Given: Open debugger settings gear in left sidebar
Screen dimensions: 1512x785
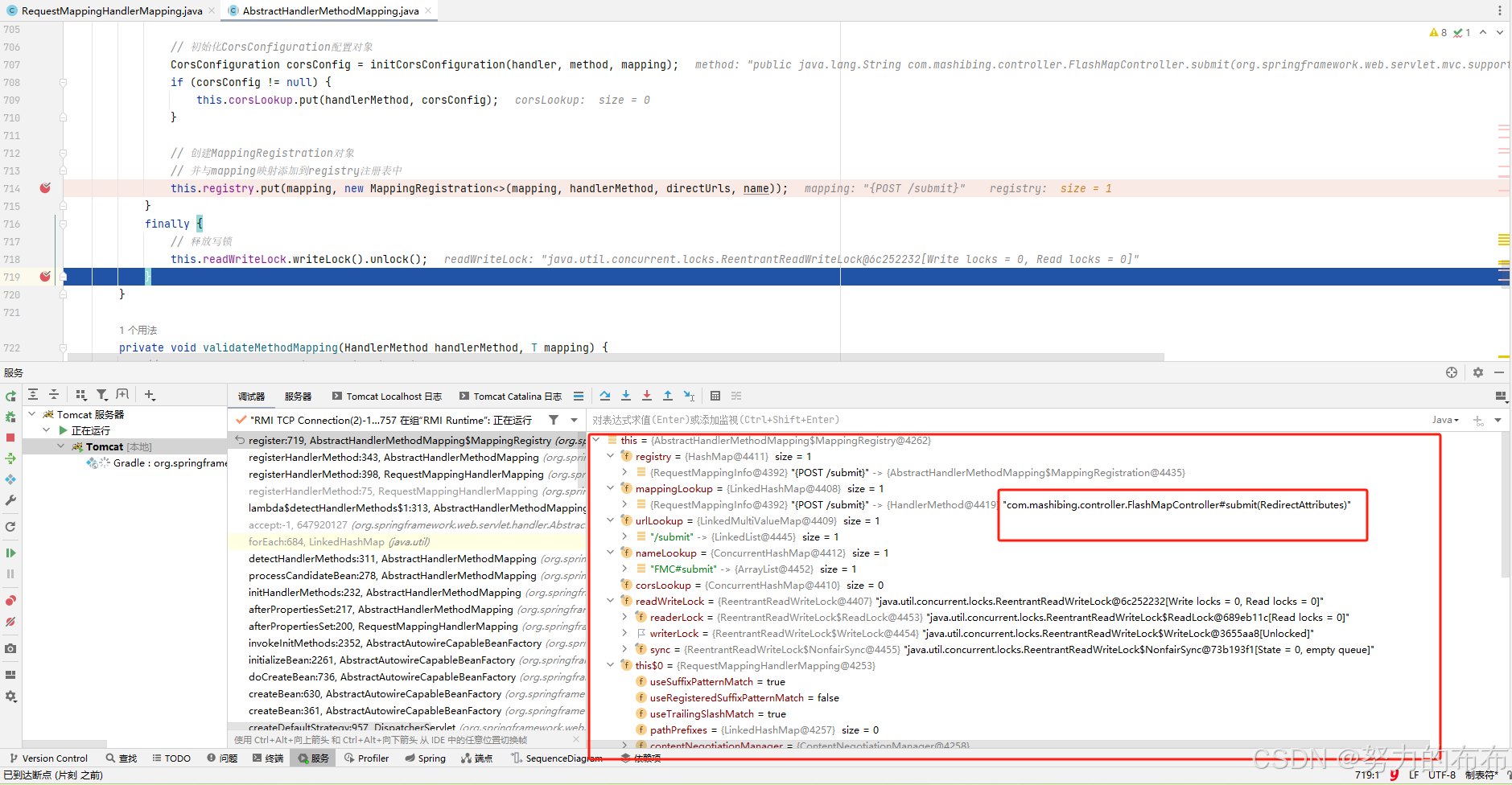Looking at the screenshot, I should pyautogui.click(x=10, y=697).
